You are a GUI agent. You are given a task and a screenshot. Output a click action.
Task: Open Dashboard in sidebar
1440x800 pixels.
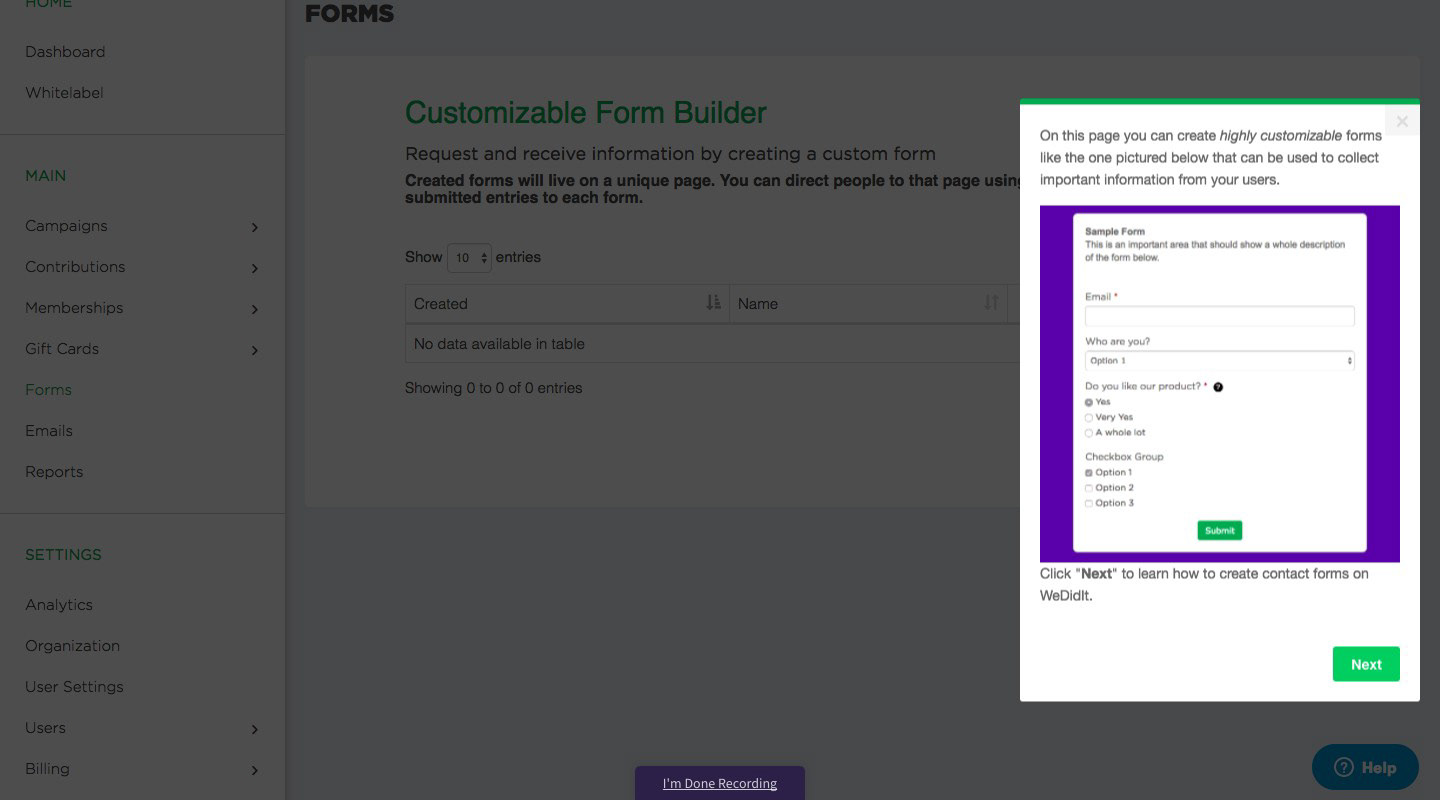[65, 52]
